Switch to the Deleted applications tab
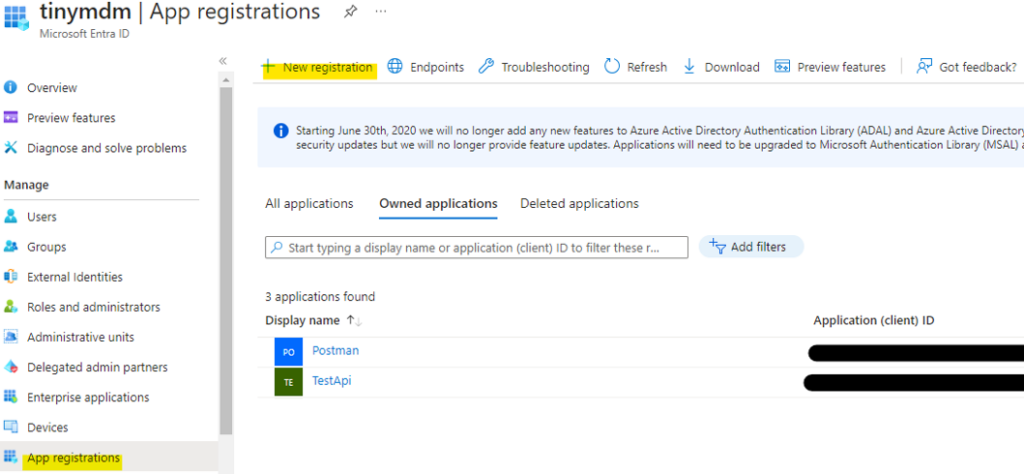Image resolution: width=1024 pixels, height=474 pixels. [x=579, y=204]
